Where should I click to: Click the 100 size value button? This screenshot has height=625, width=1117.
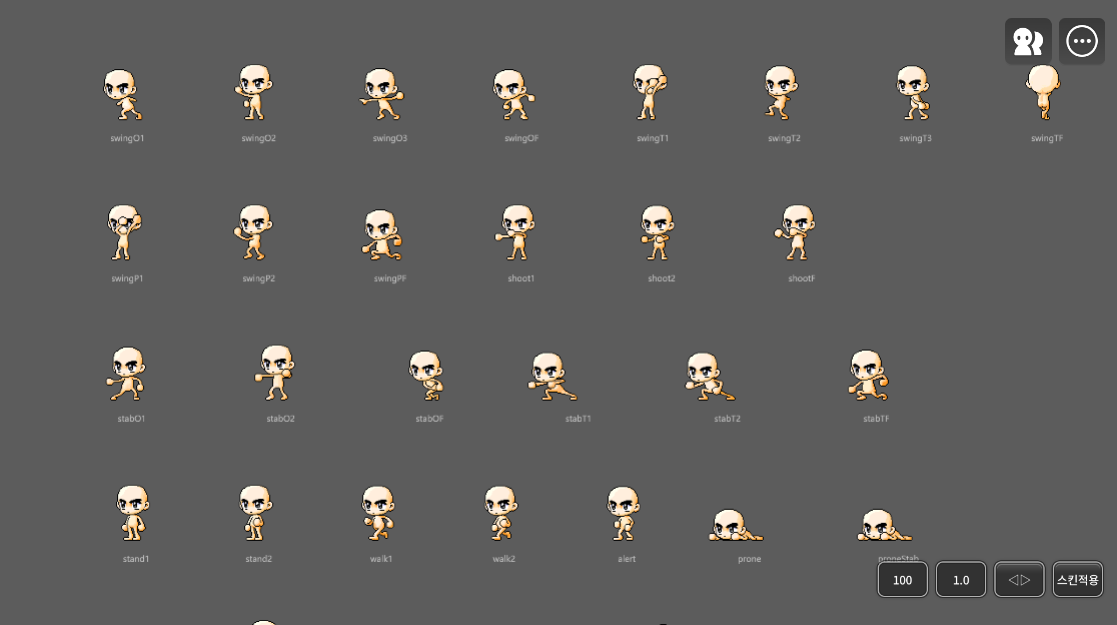(902, 579)
